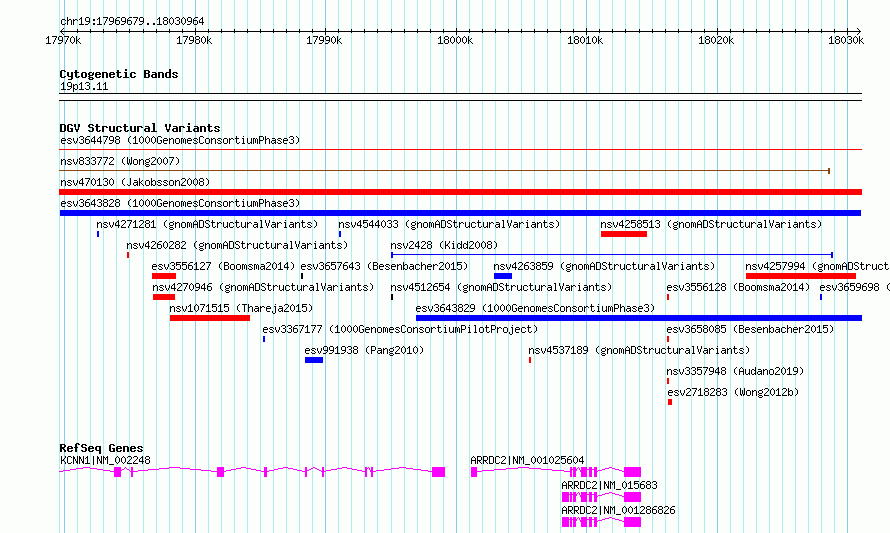This screenshot has height=533, width=890.
Task: Click the nsv4257994 red variant bar
Action: 801,276
